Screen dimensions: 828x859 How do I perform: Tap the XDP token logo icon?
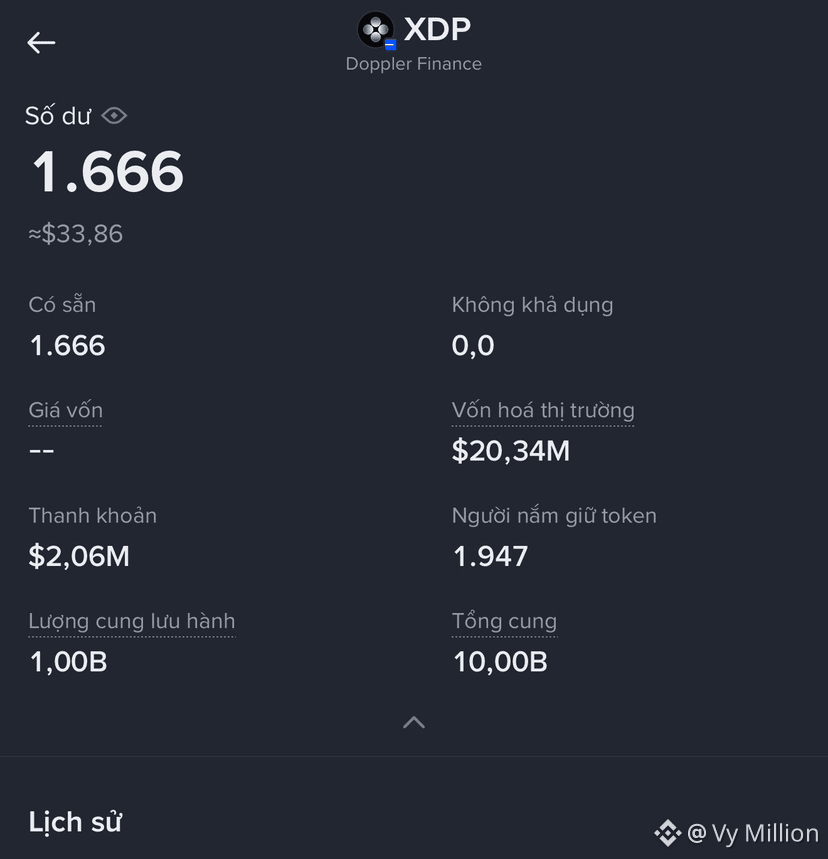[376, 30]
